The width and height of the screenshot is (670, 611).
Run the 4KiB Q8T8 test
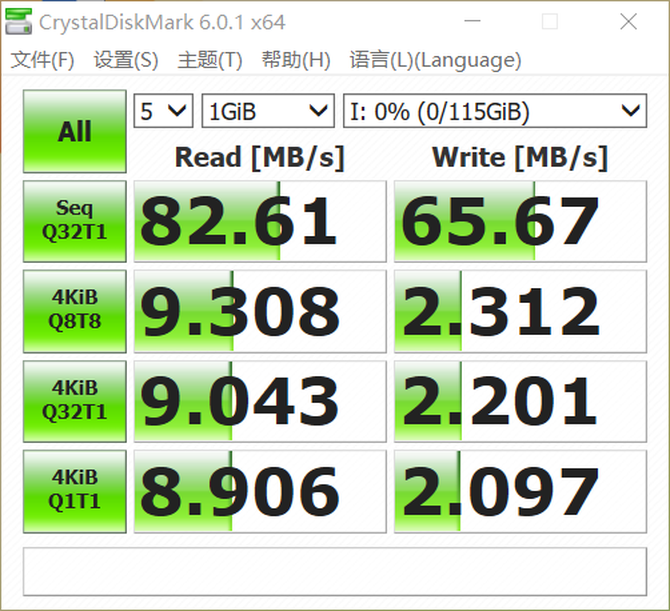tap(75, 311)
